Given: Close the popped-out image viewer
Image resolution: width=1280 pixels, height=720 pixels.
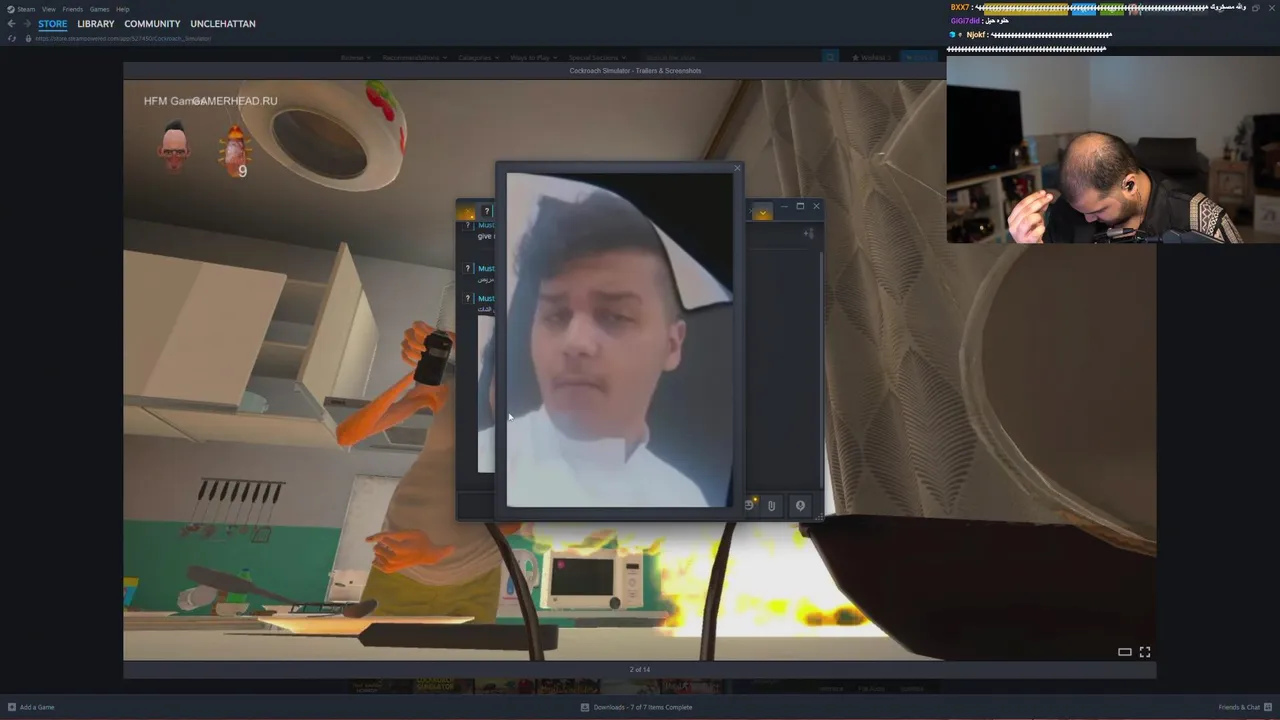Looking at the screenshot, I should (738, 168).
